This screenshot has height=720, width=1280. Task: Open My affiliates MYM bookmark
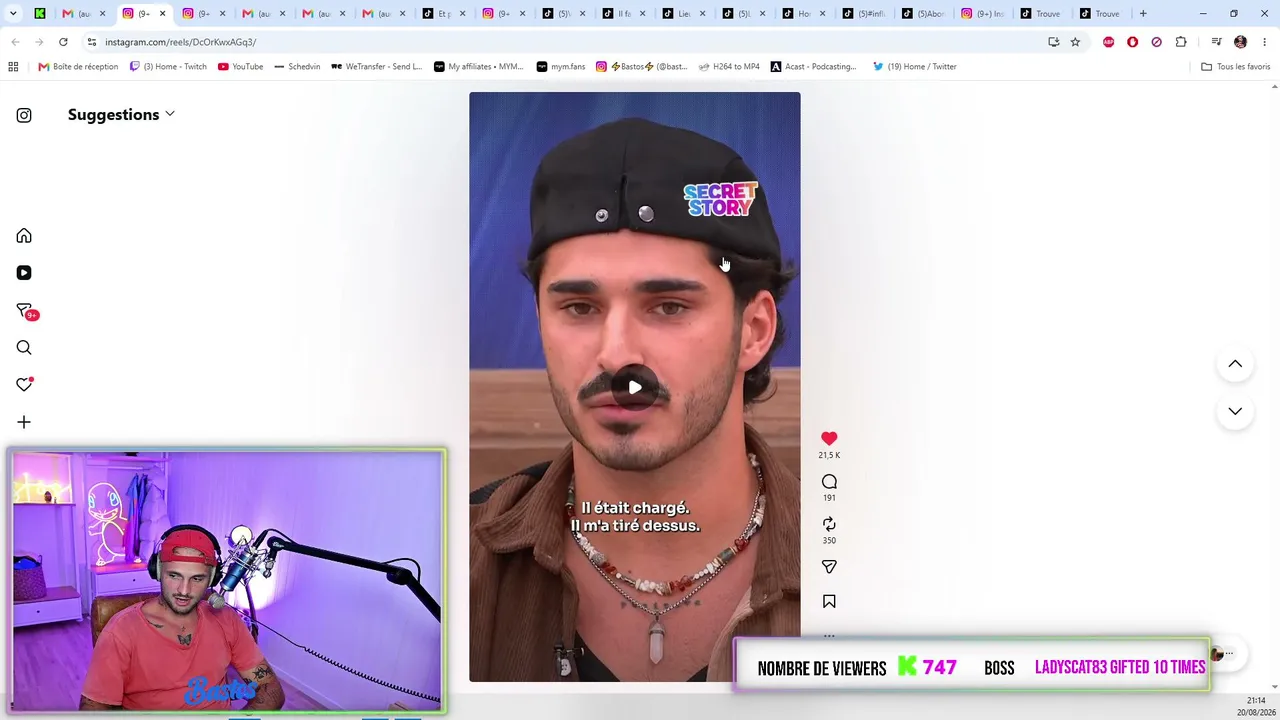tap(478, 67)
